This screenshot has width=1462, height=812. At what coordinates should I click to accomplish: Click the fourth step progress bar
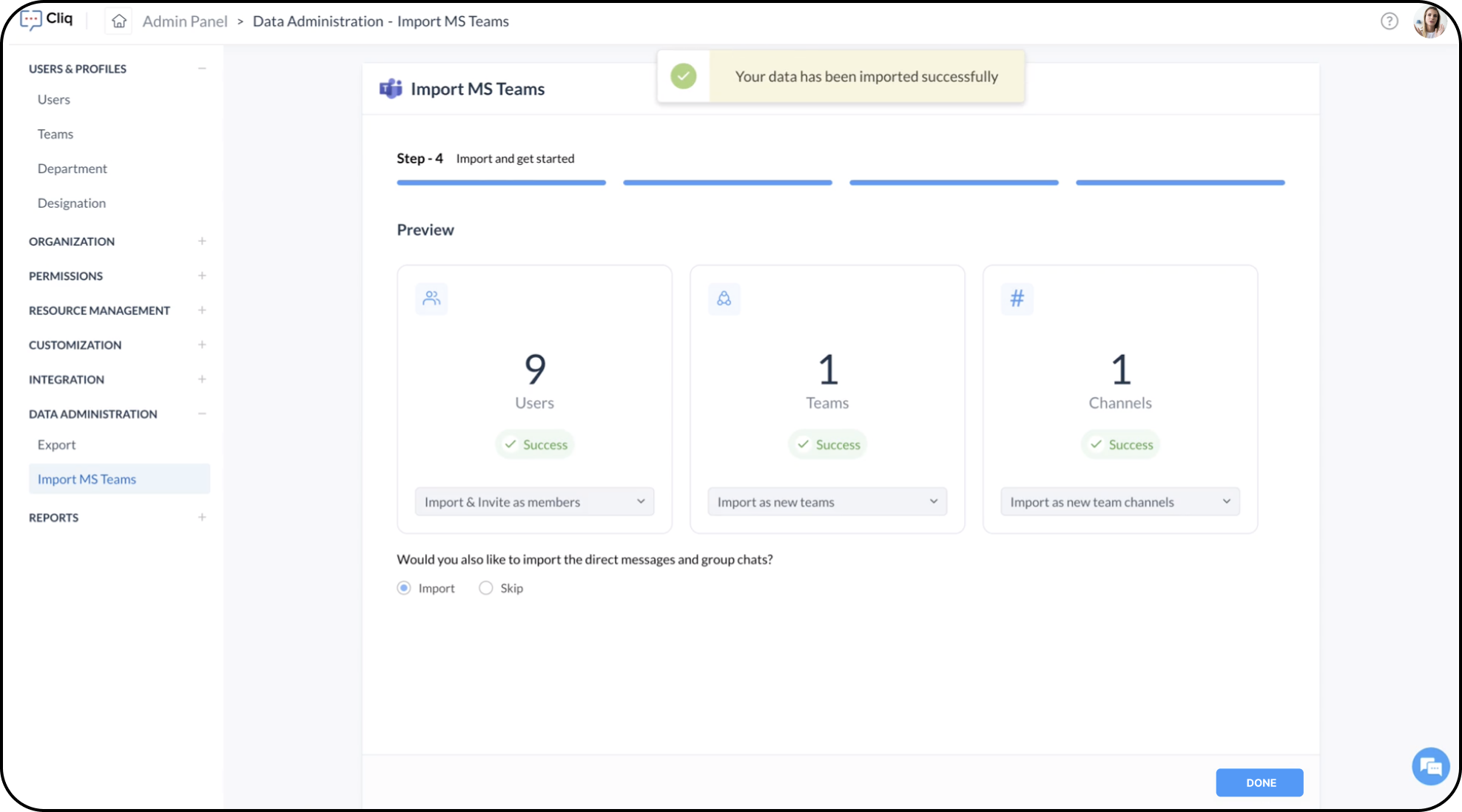point(1181,183)
